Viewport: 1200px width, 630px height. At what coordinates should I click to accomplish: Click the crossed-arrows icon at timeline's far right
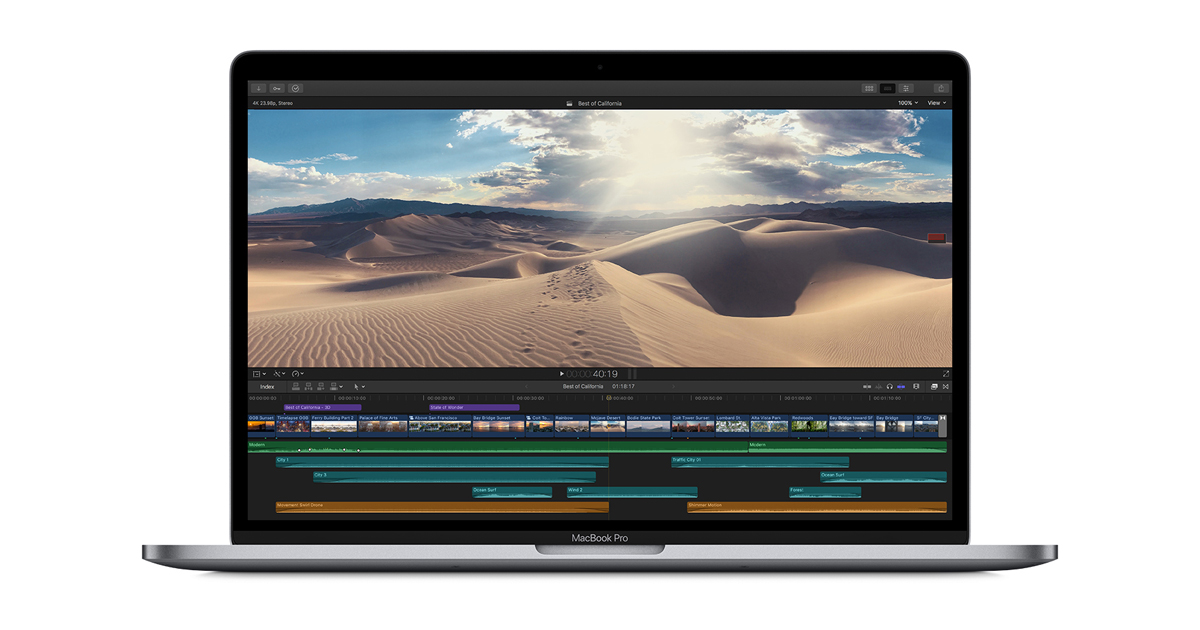(944, 386)
